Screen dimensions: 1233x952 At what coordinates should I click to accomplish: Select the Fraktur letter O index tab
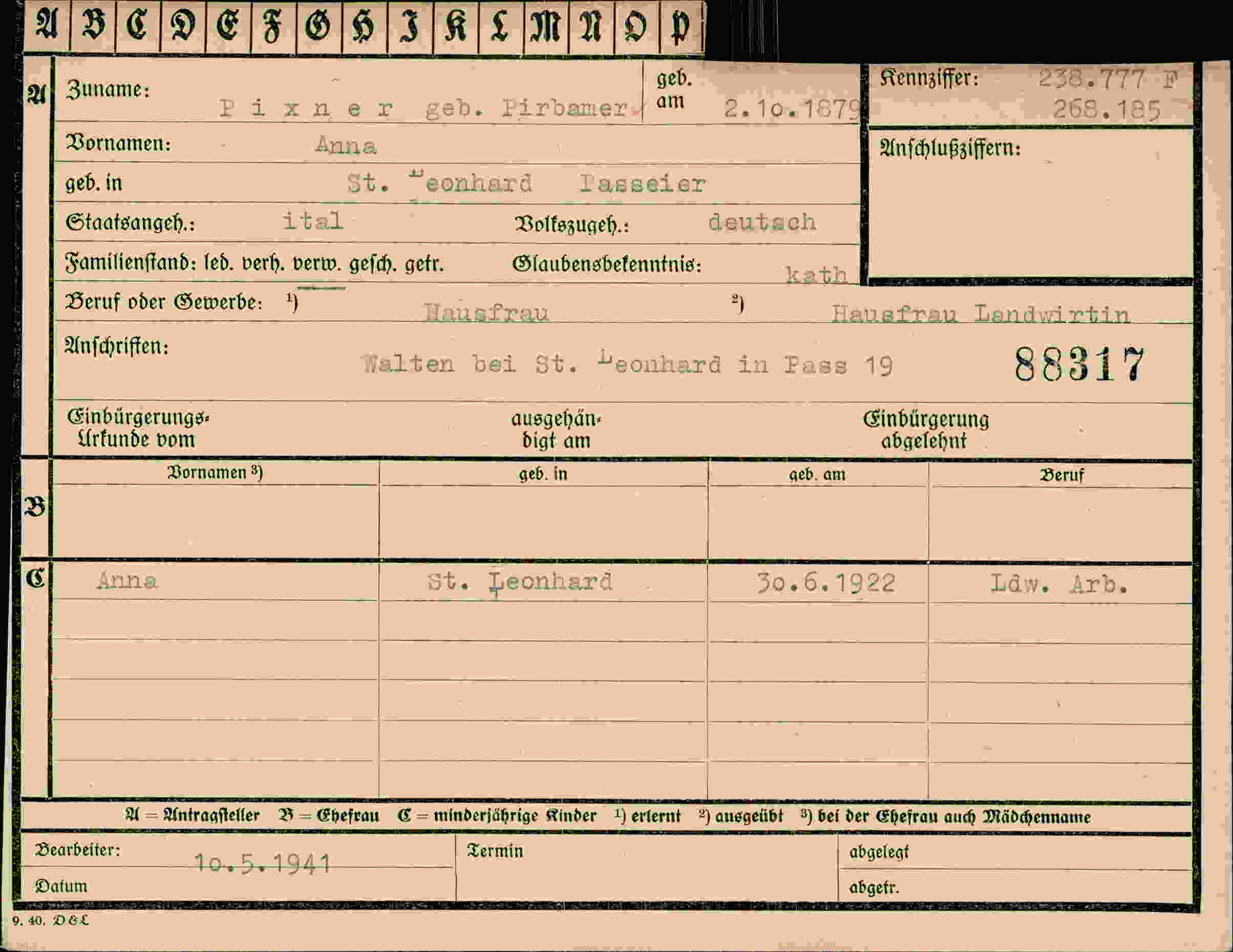pyautogui.click(x=636, y=27)
